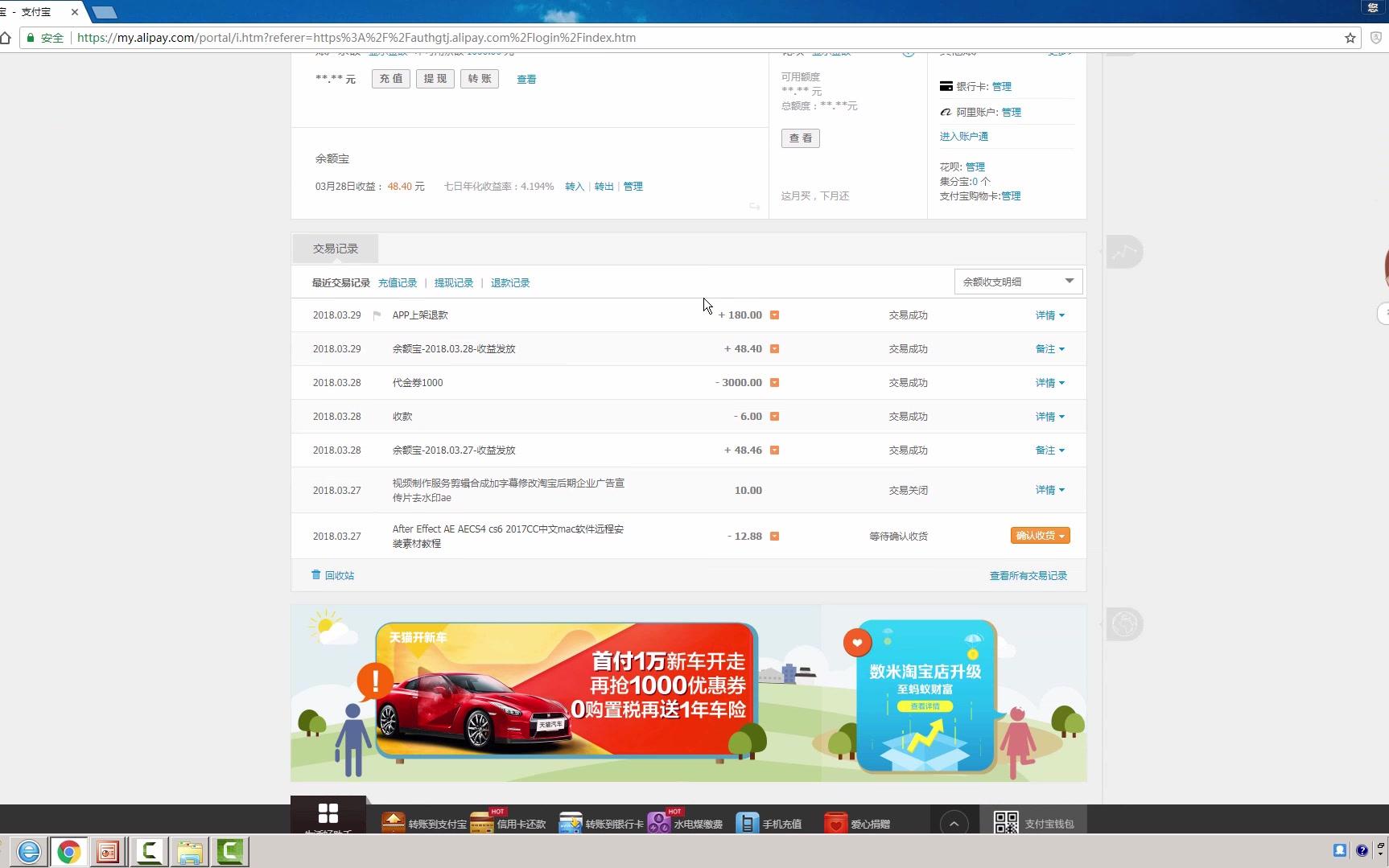Expand 详情 for the APP上架退款 row
The image size is (1389, 868).
pos(1049,315)
